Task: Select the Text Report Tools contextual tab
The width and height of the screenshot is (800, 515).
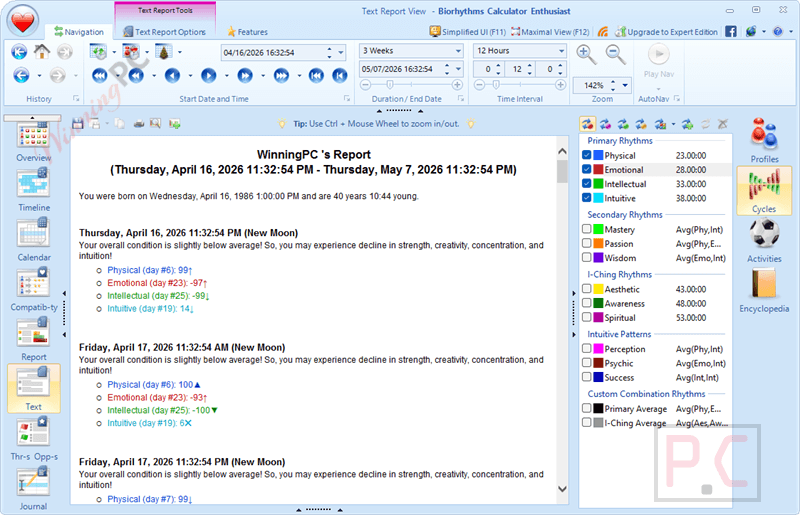Action: pos(165,10)
